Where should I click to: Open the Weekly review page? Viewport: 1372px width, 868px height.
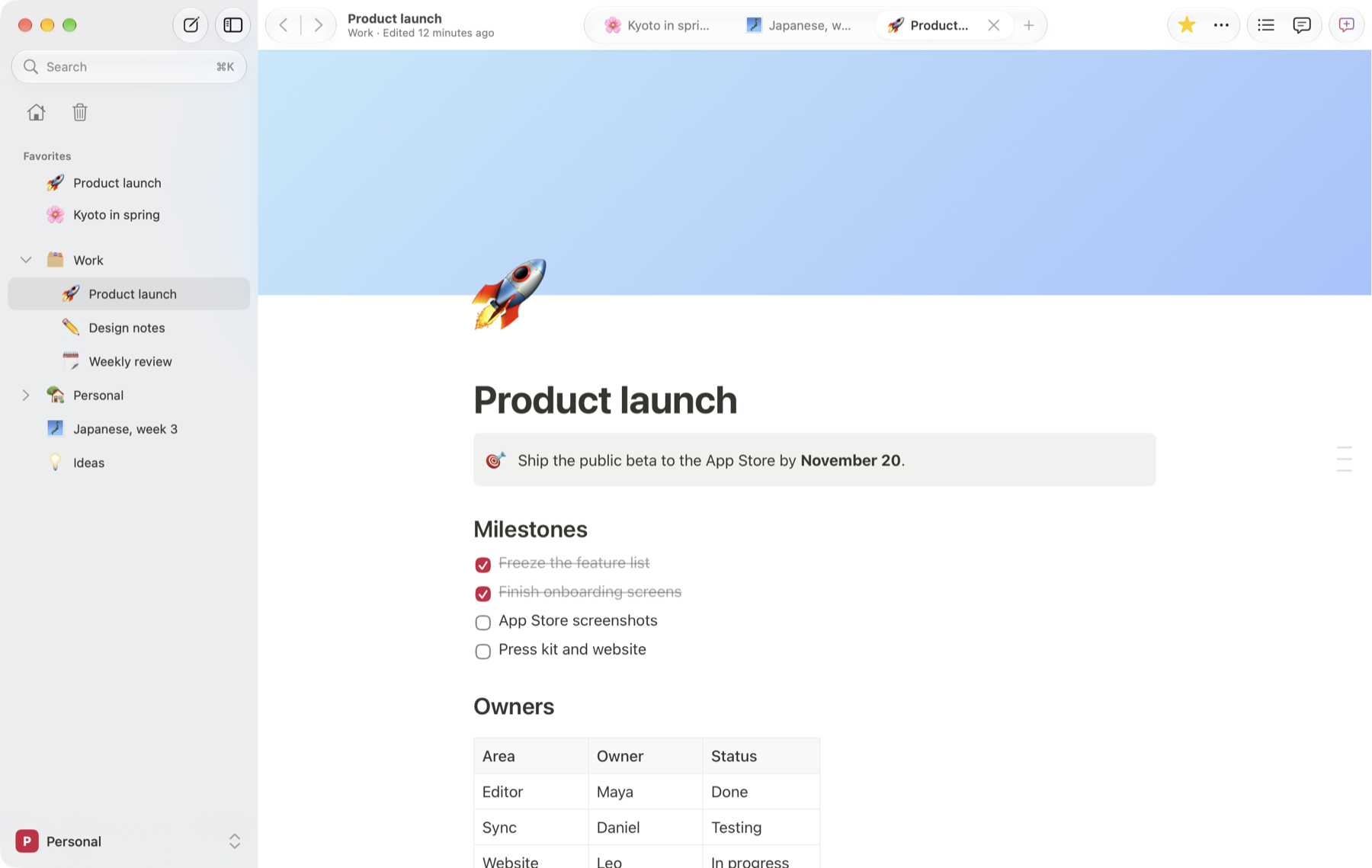click(129, 361)
